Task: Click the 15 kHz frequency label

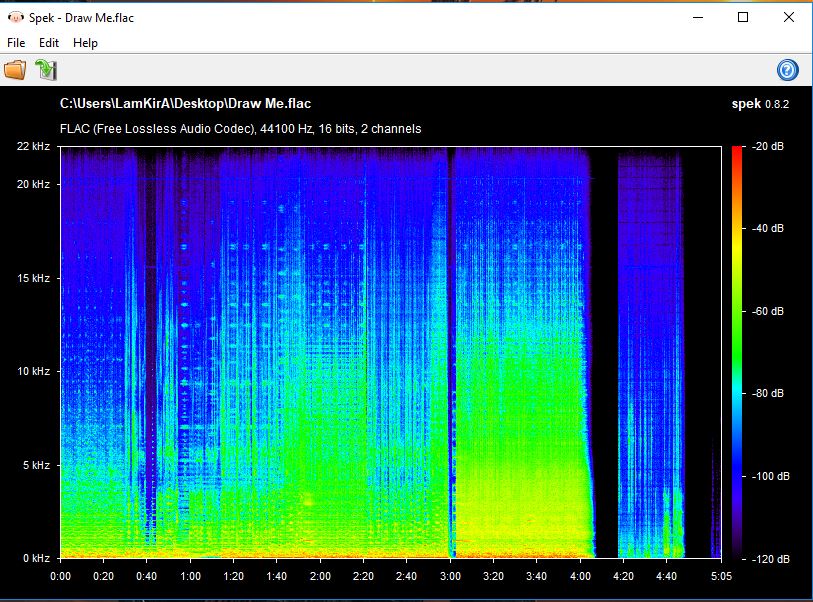Action: tap(33, 278)
